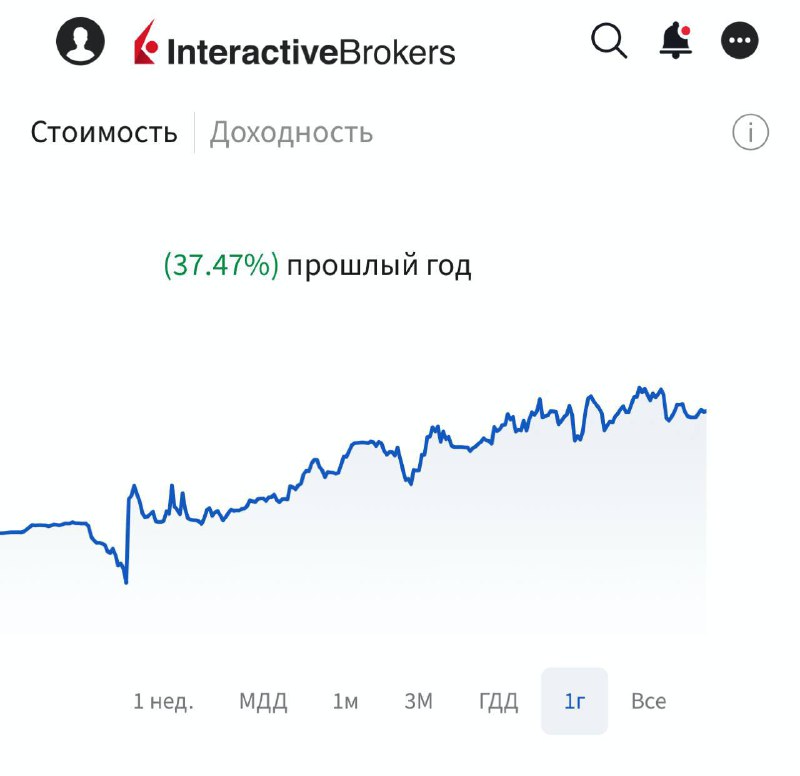This screenshot has height=776, width=800.
Task: Show the Все full-history period
Action: click(x=648, y=701)
